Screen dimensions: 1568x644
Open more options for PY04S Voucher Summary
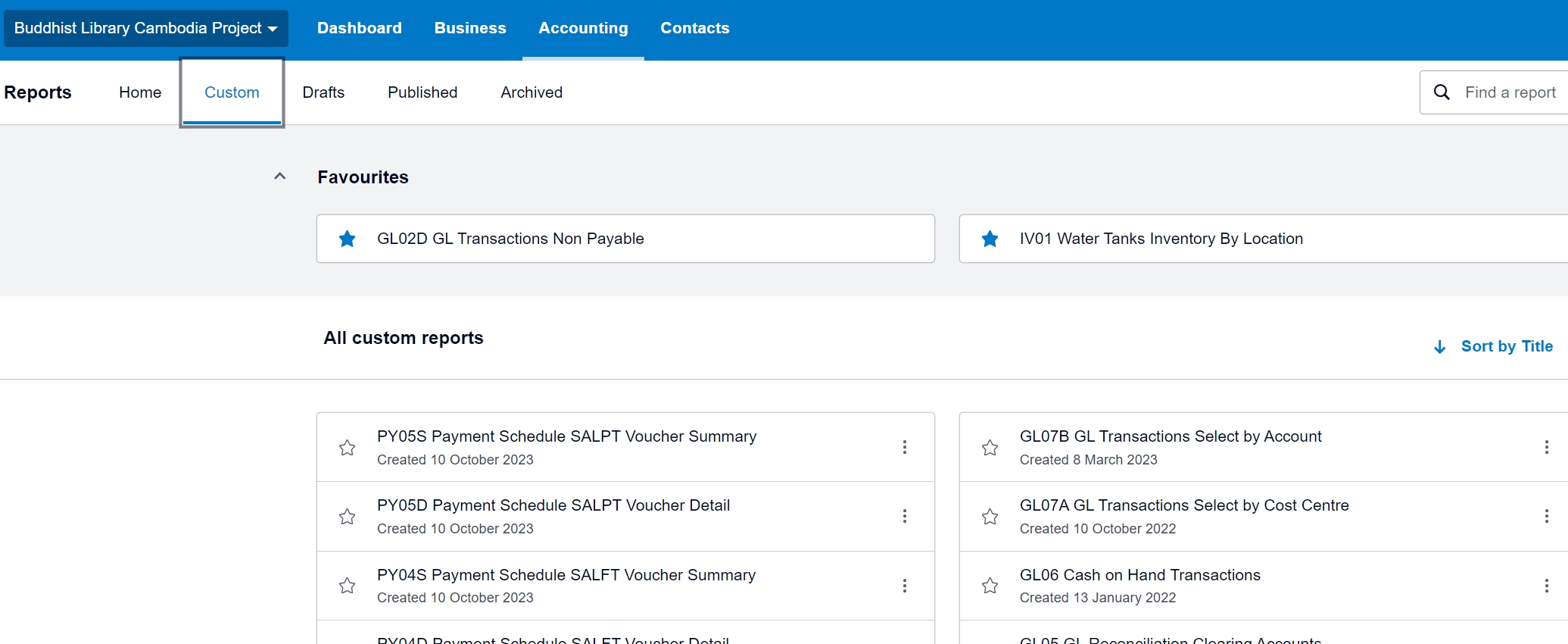[904, 586]
